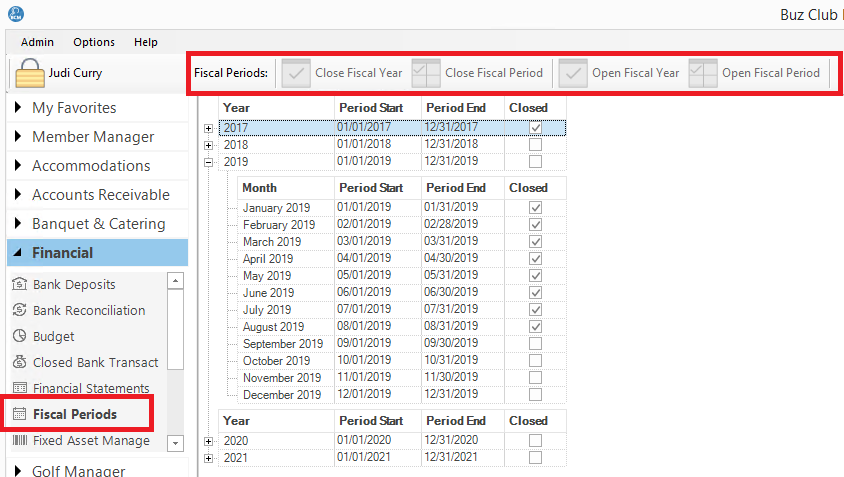Select Fiscal Periods calendar icon item
This screenshot has width=844, height=477.
18,414
